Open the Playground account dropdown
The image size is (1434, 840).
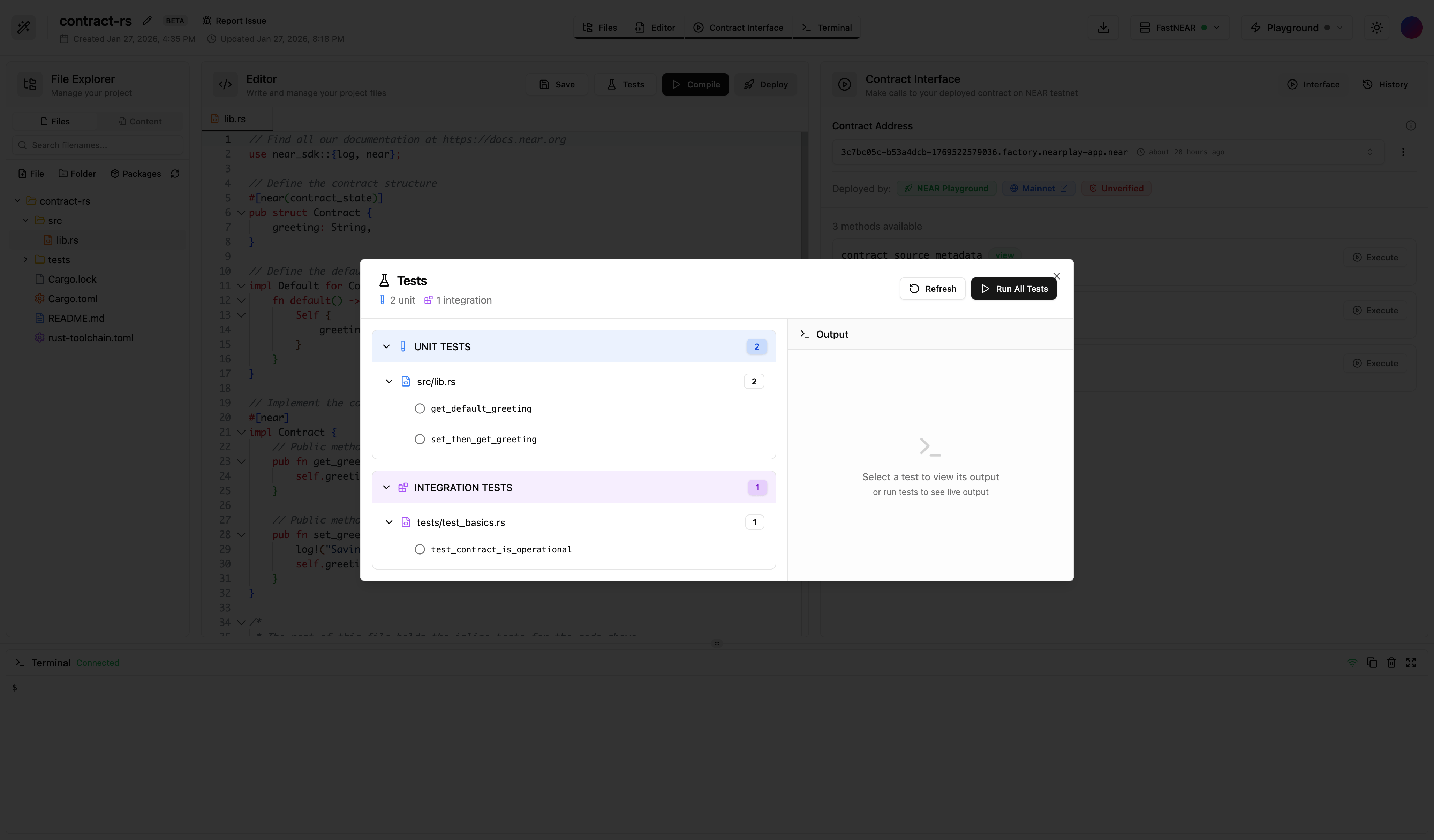click(x=1297, y=27)
